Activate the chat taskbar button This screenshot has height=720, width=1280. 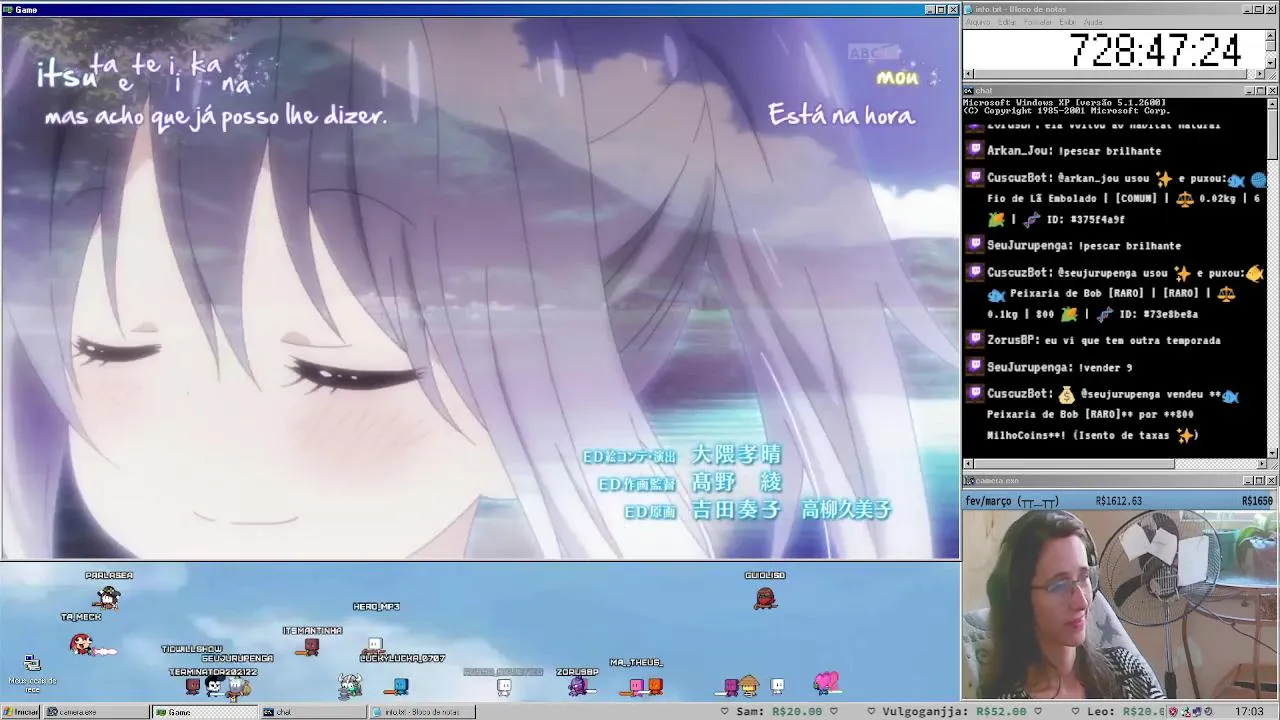click(x=314, y=712)
